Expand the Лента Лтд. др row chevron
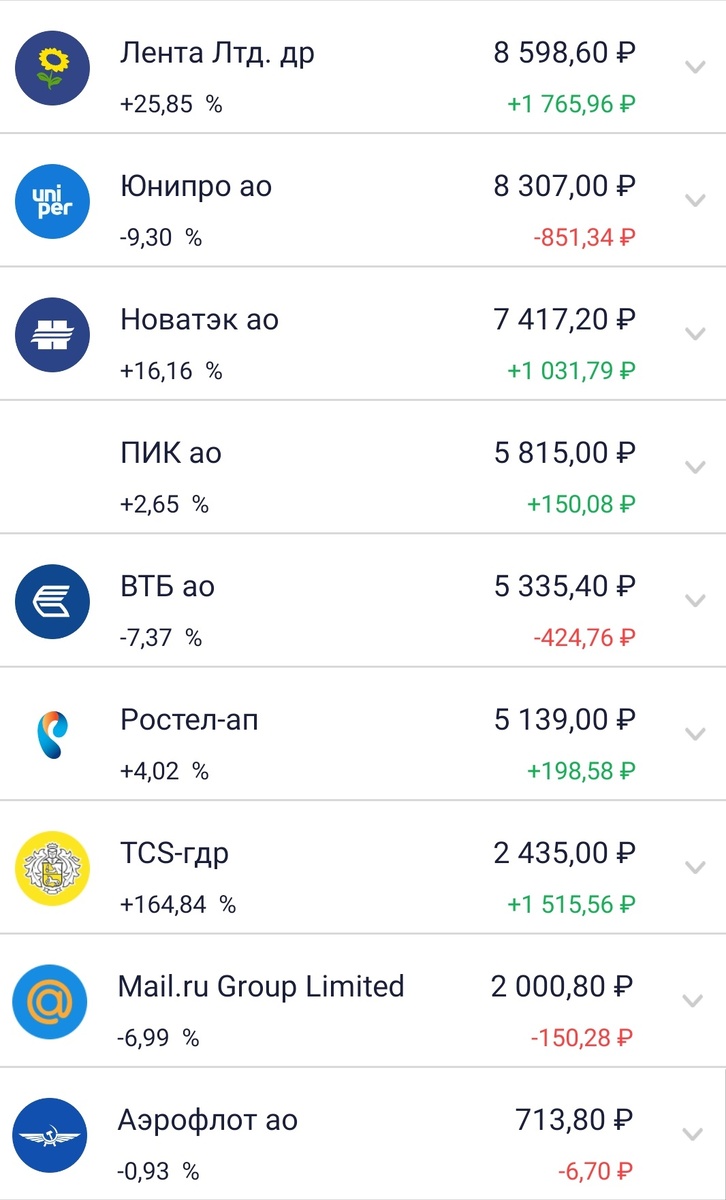This screenshot has height=1200, width=726. (694, 68)
